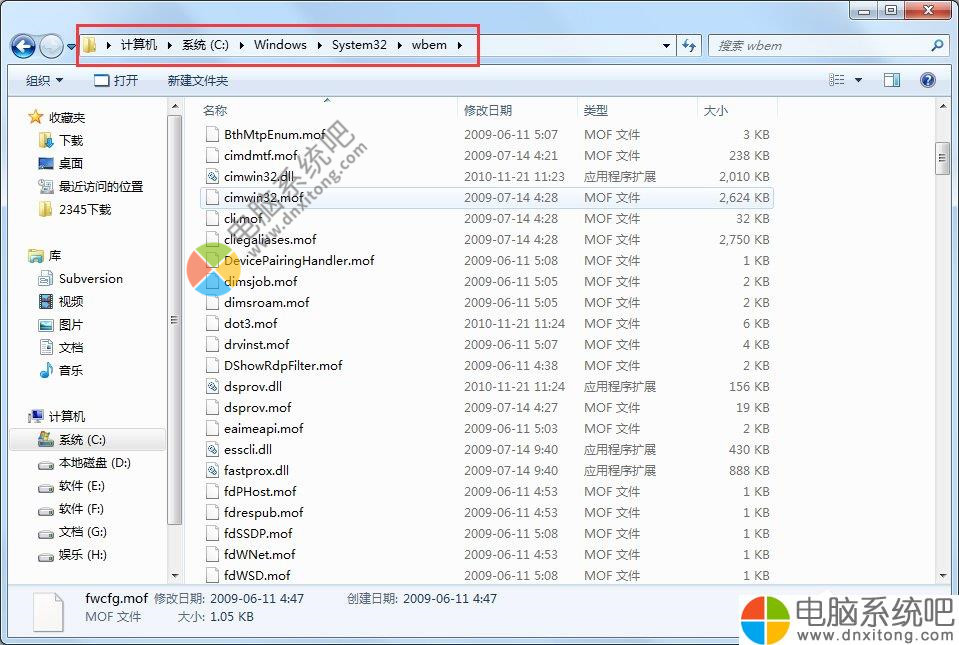
Task: Open the 组织 menu
Action: [x=44, y=81]
